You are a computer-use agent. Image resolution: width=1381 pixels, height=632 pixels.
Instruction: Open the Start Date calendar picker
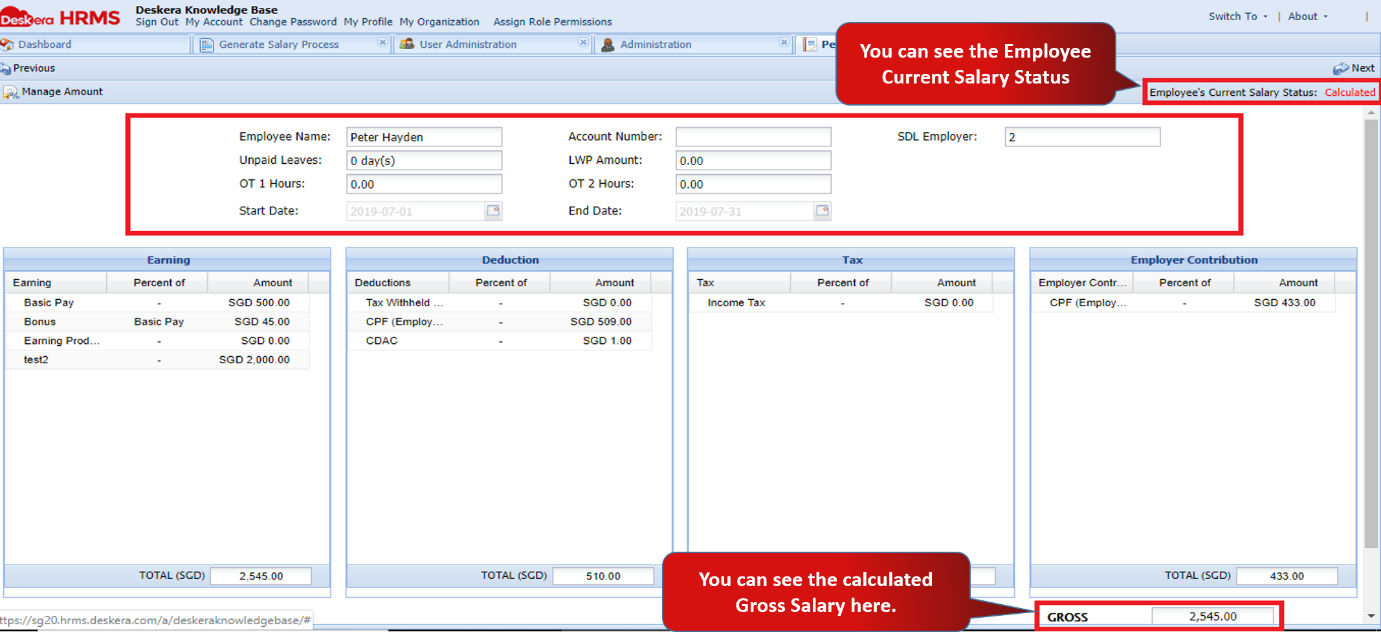(492, 210)
